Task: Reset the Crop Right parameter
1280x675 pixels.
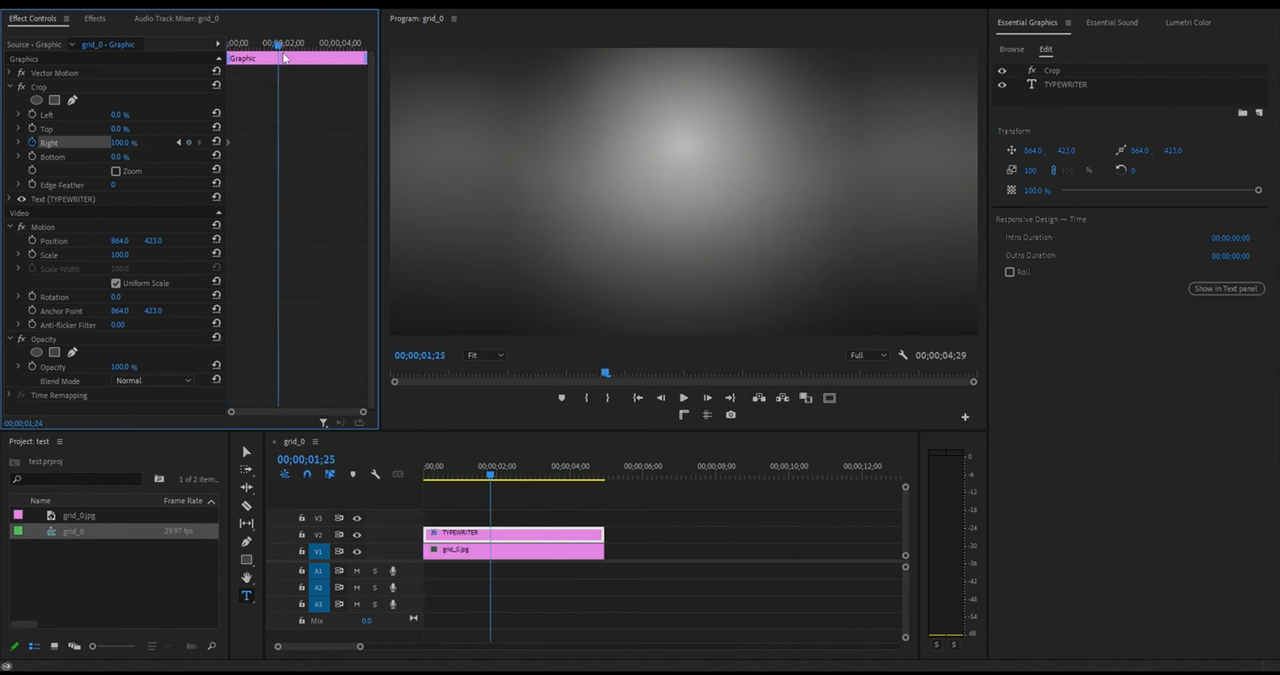Action: coord(216,142)
